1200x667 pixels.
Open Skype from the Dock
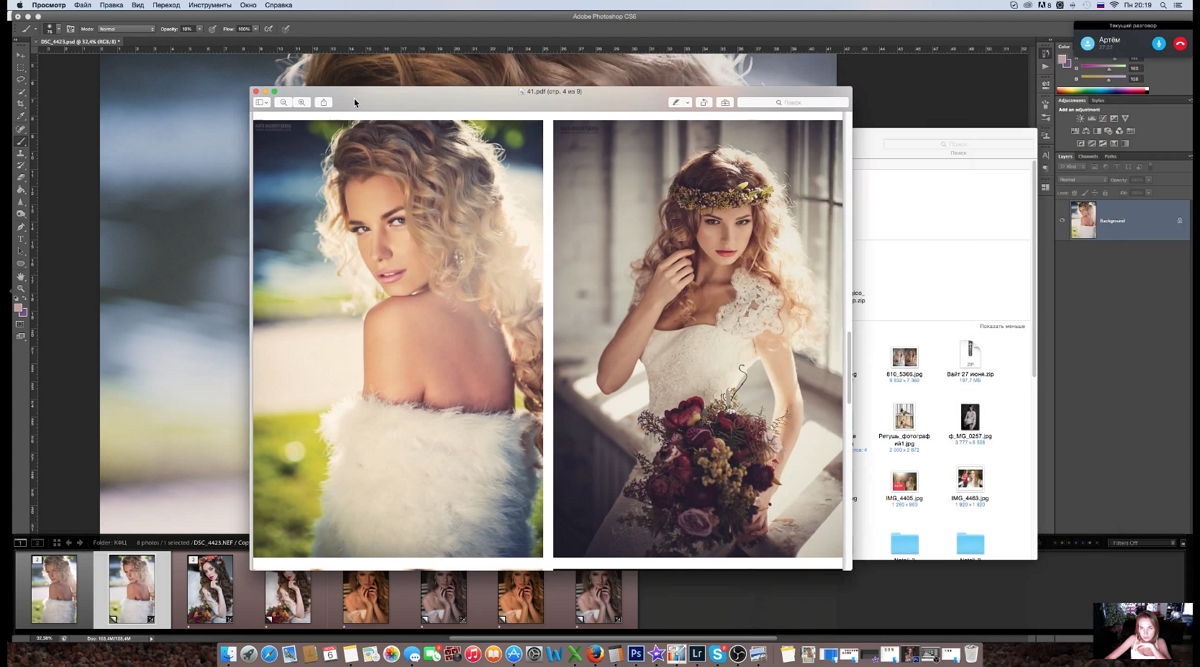click(717, 654)
